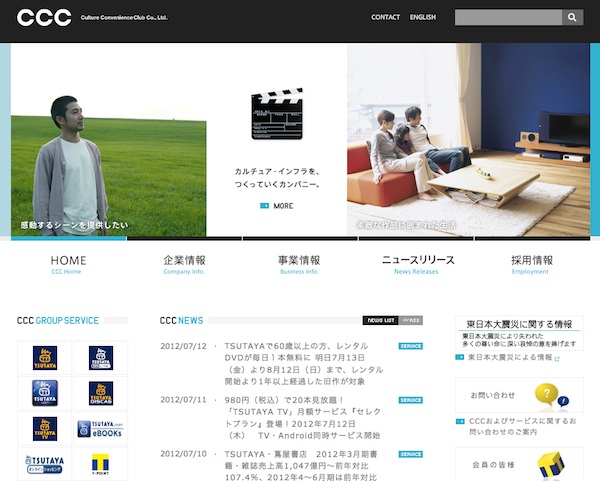
Task: Focus the search text field in header
Action: 507,17
